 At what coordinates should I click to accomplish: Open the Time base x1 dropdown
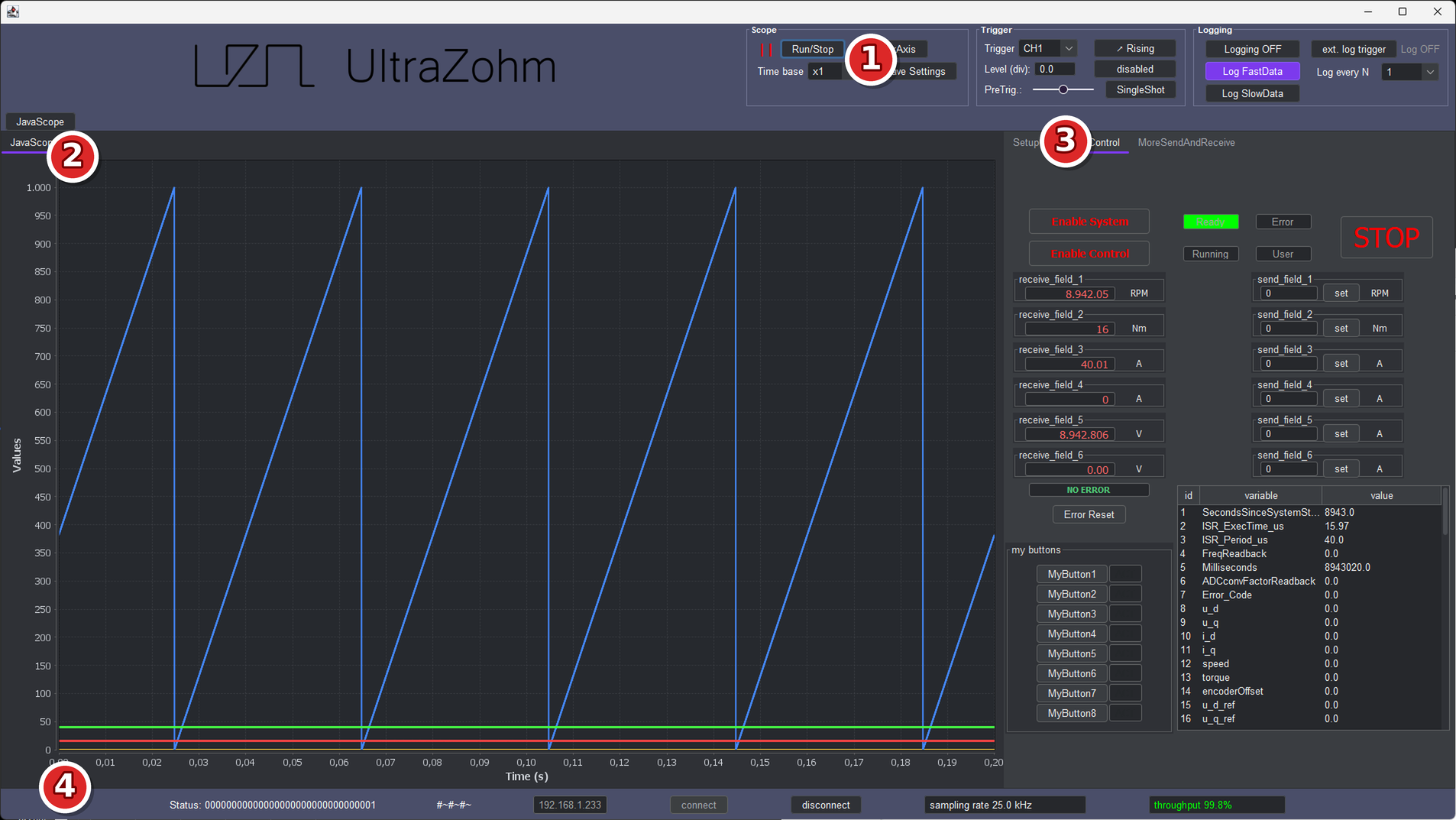pos(825,71)
